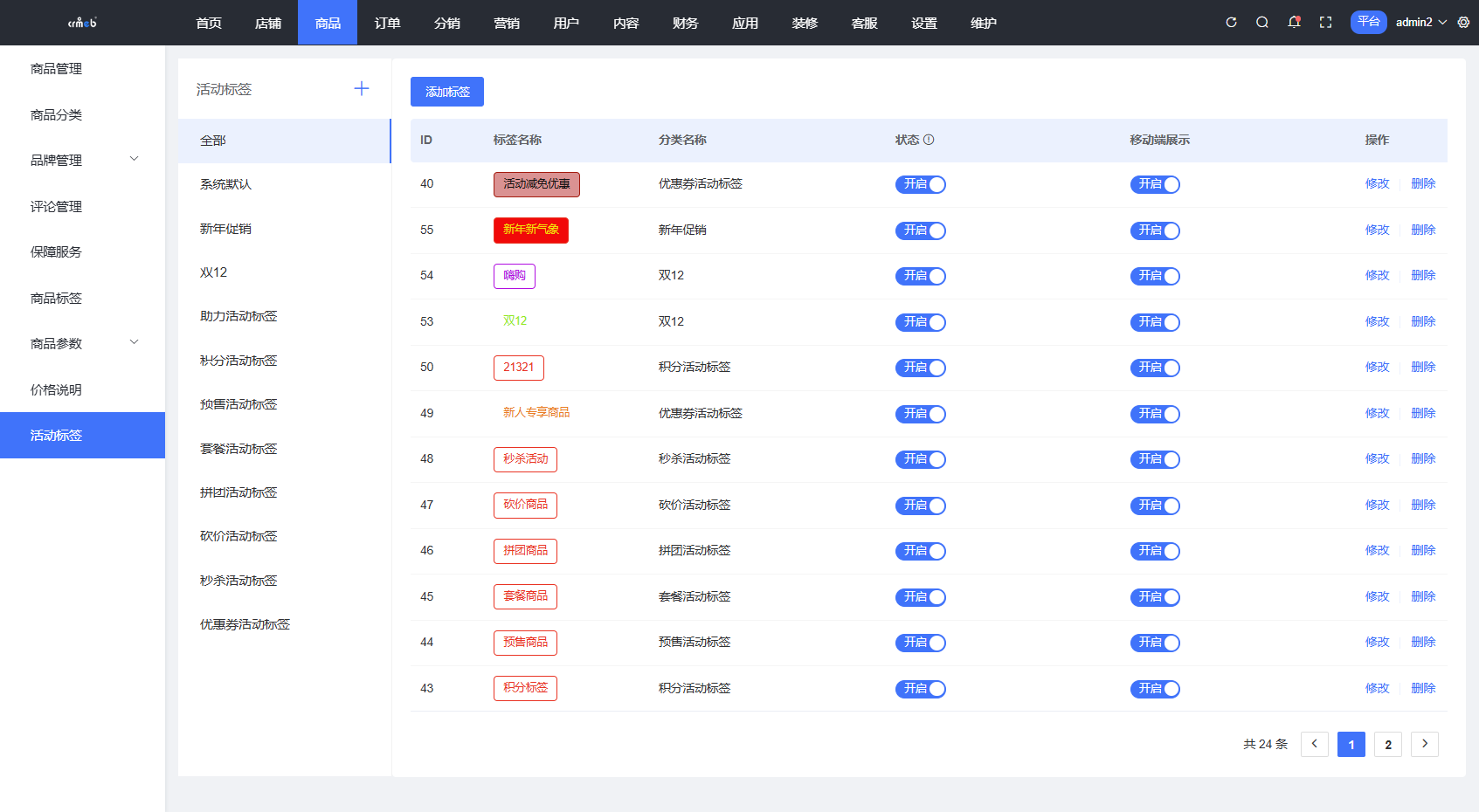Click 修改 link for ID 54
Image resolution: width=1479 pixels, height=812 pixels.
click(1377, 276)
